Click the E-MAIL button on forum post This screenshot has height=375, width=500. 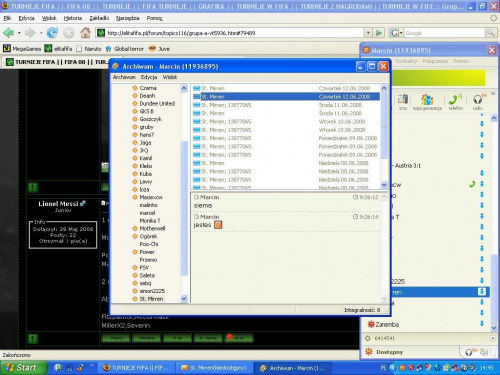(208, 338)
